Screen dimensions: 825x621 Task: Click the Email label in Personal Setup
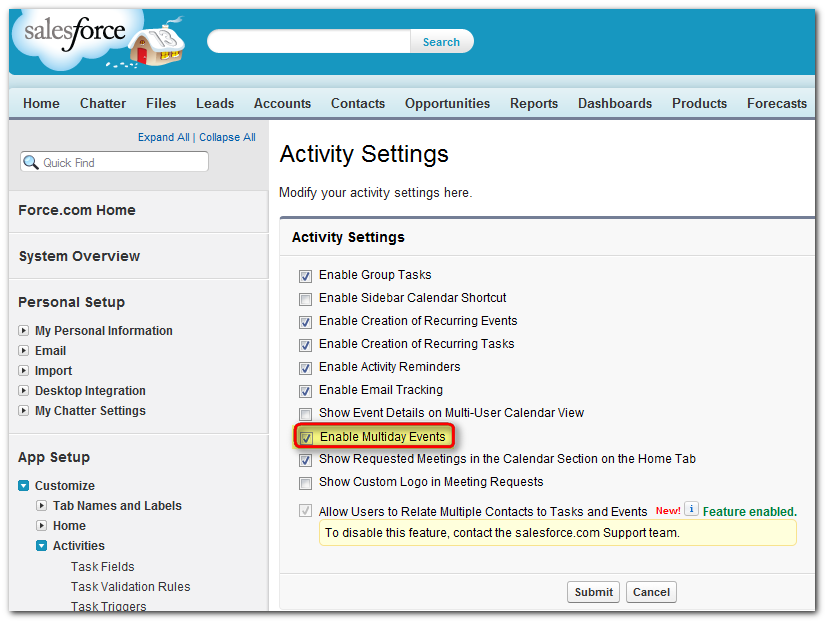51,350
